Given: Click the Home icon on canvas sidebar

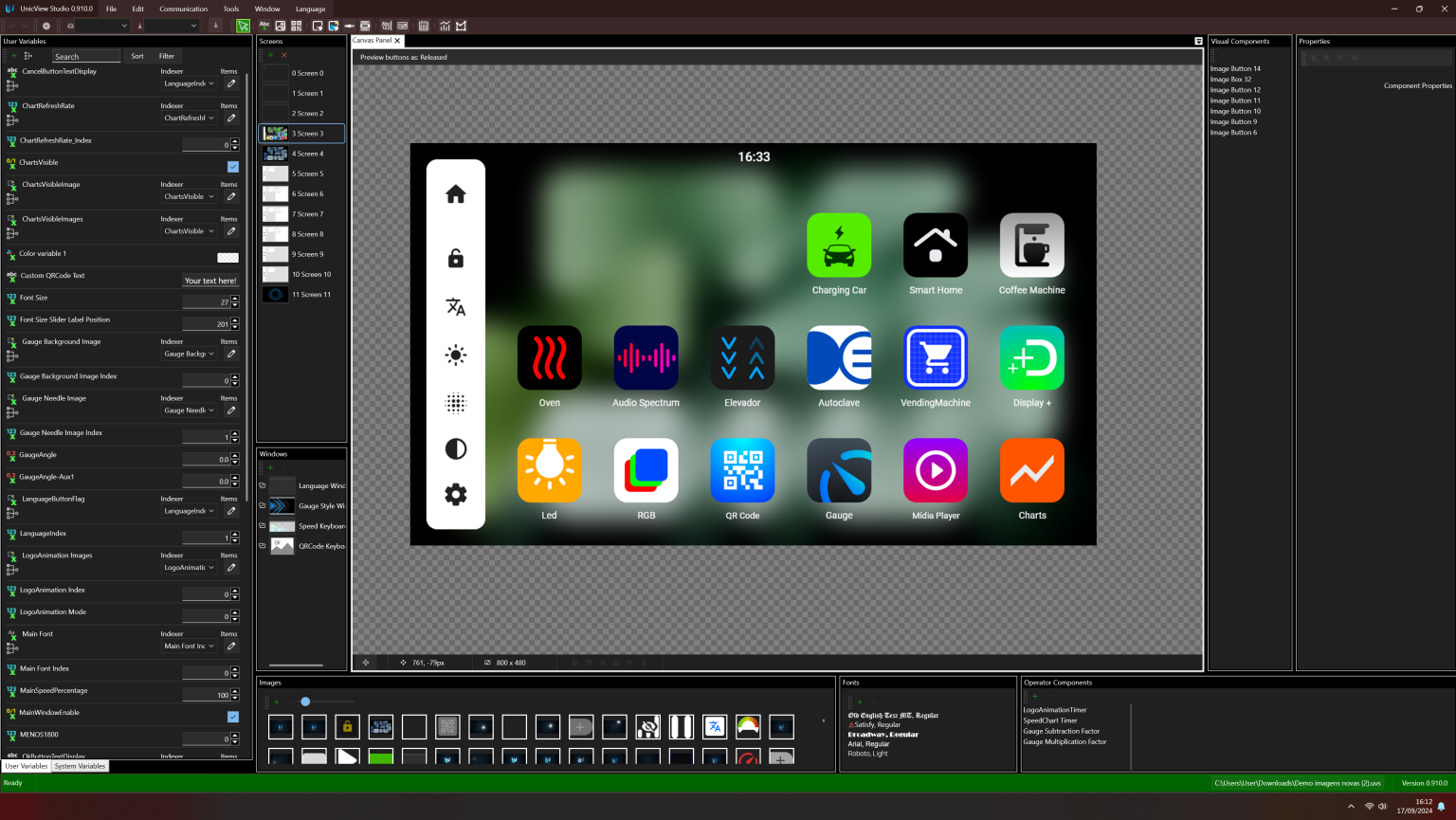Looking at the screenshot, I should coord(456,193).
